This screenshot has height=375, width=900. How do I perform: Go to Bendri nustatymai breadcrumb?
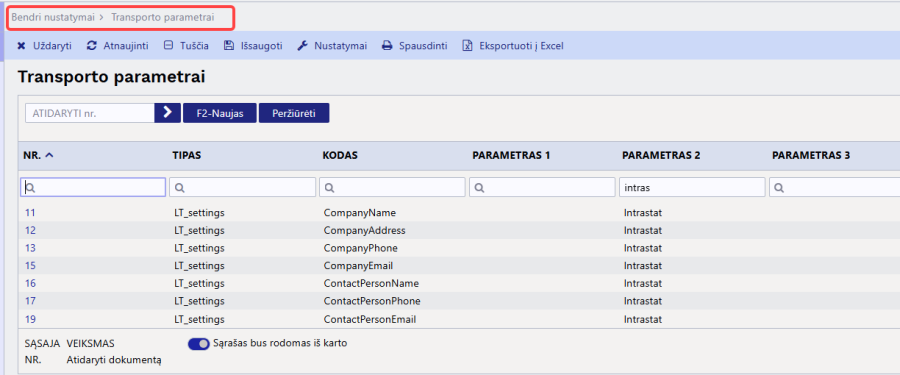53,17
